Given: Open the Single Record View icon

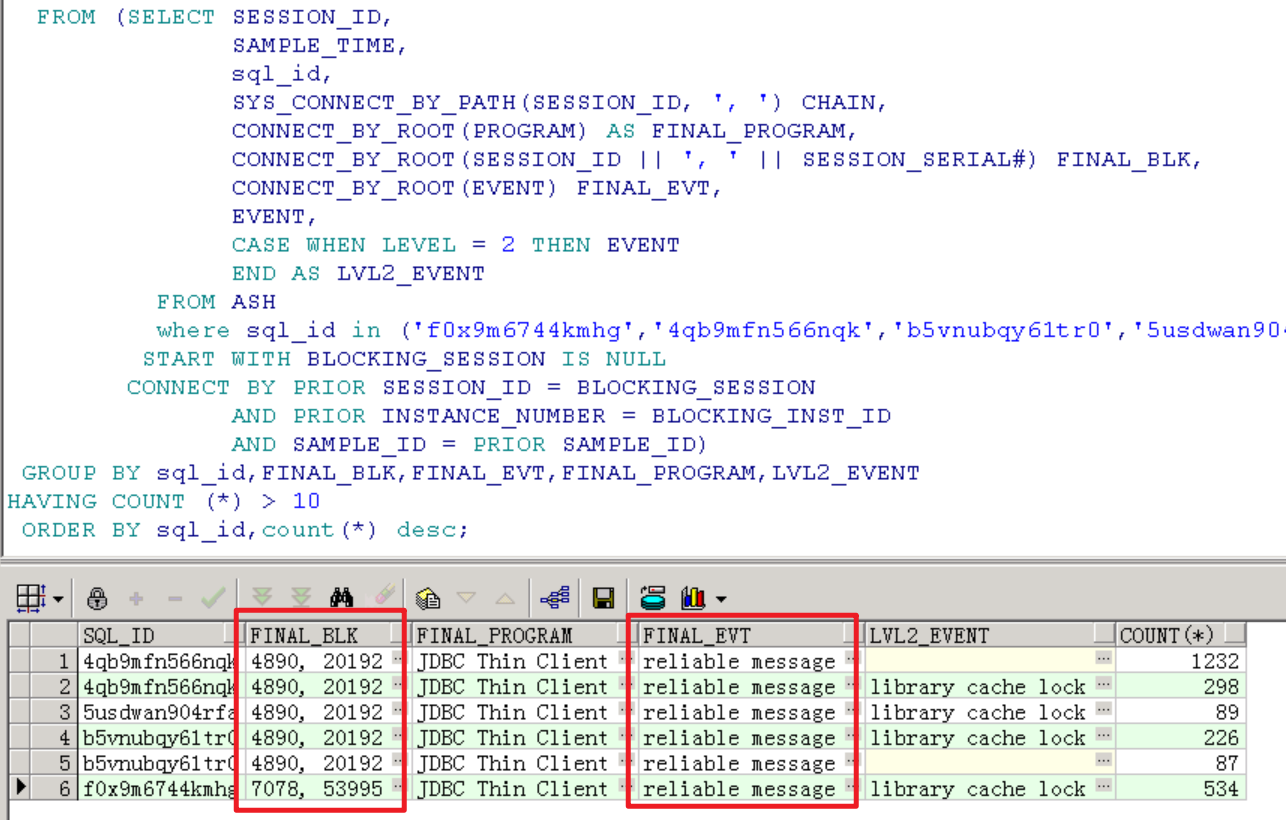Looking at the screenshot, I should click(x=428, y=598).
